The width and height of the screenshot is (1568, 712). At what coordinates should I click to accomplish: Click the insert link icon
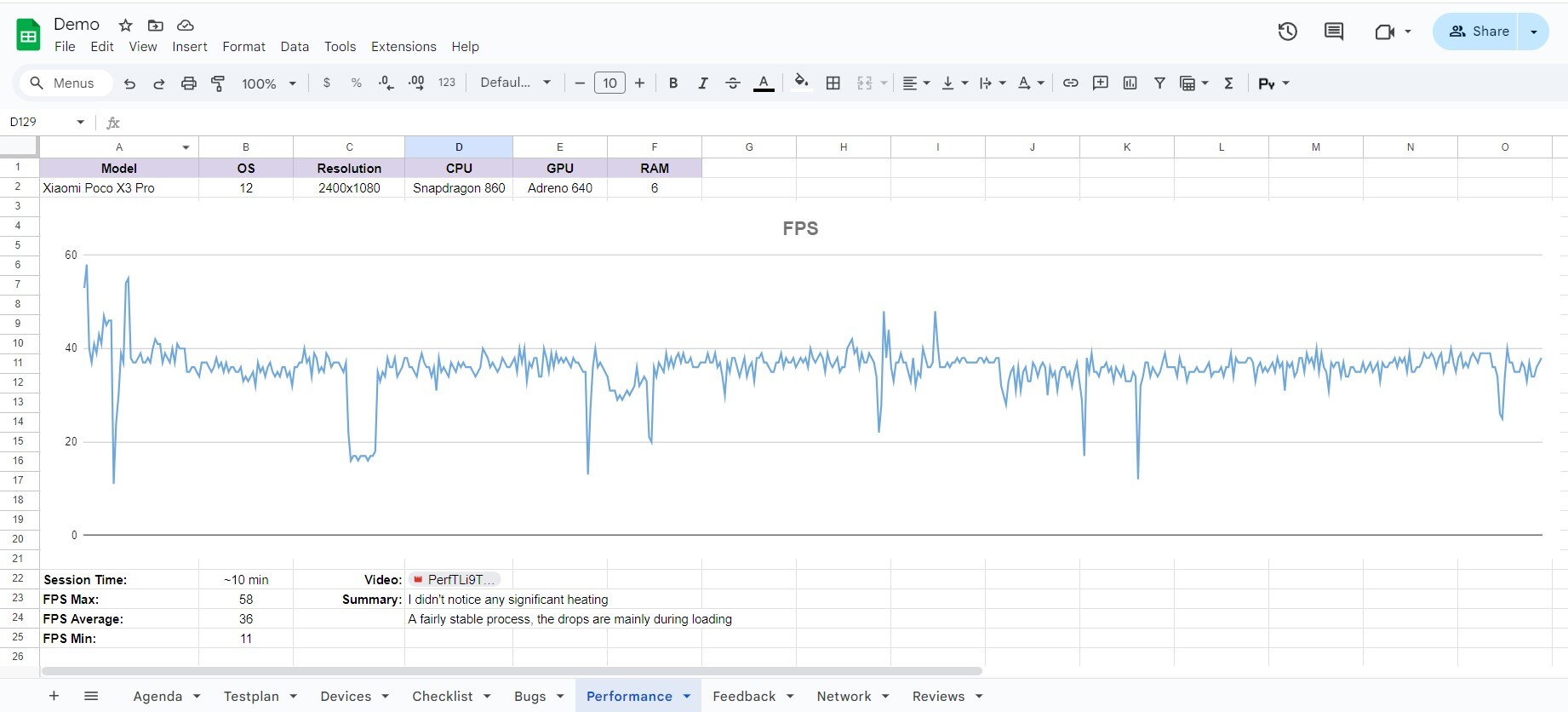point(1071,83)
